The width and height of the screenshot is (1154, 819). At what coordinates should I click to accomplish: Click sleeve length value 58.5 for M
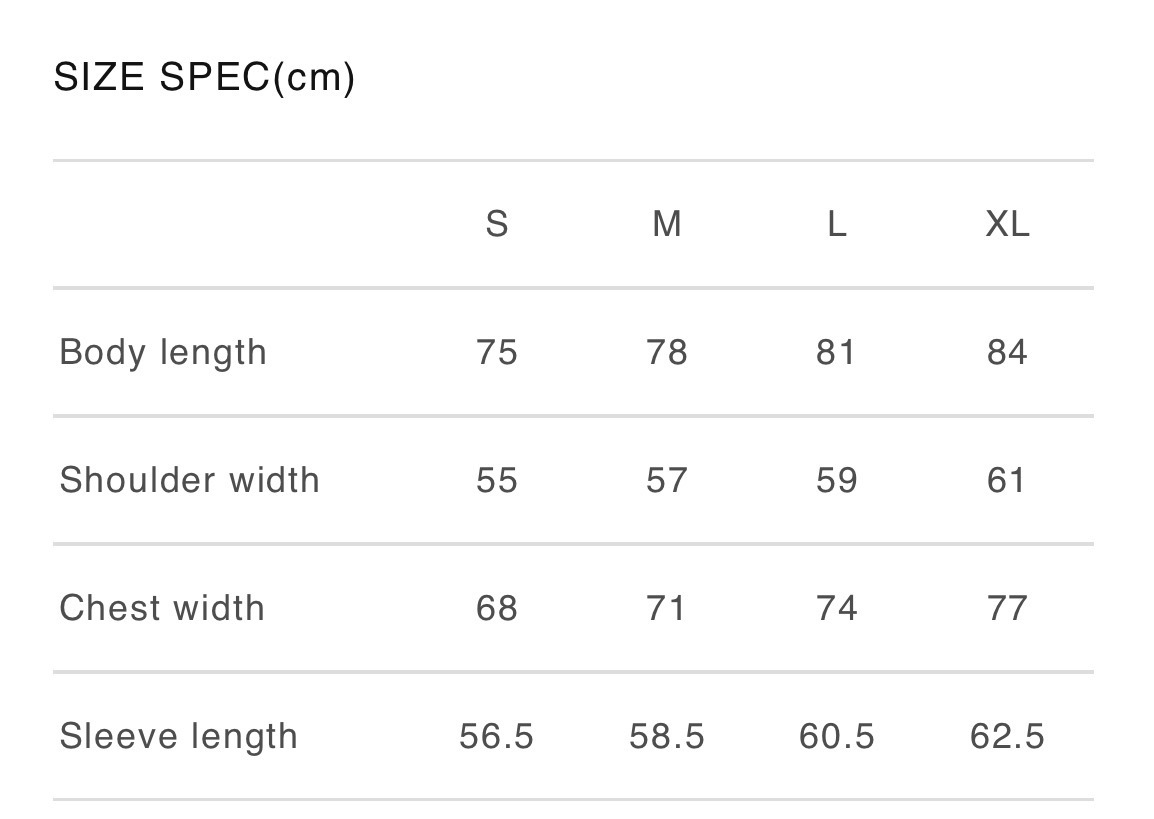pyautogui.click(x=667, y=737)
